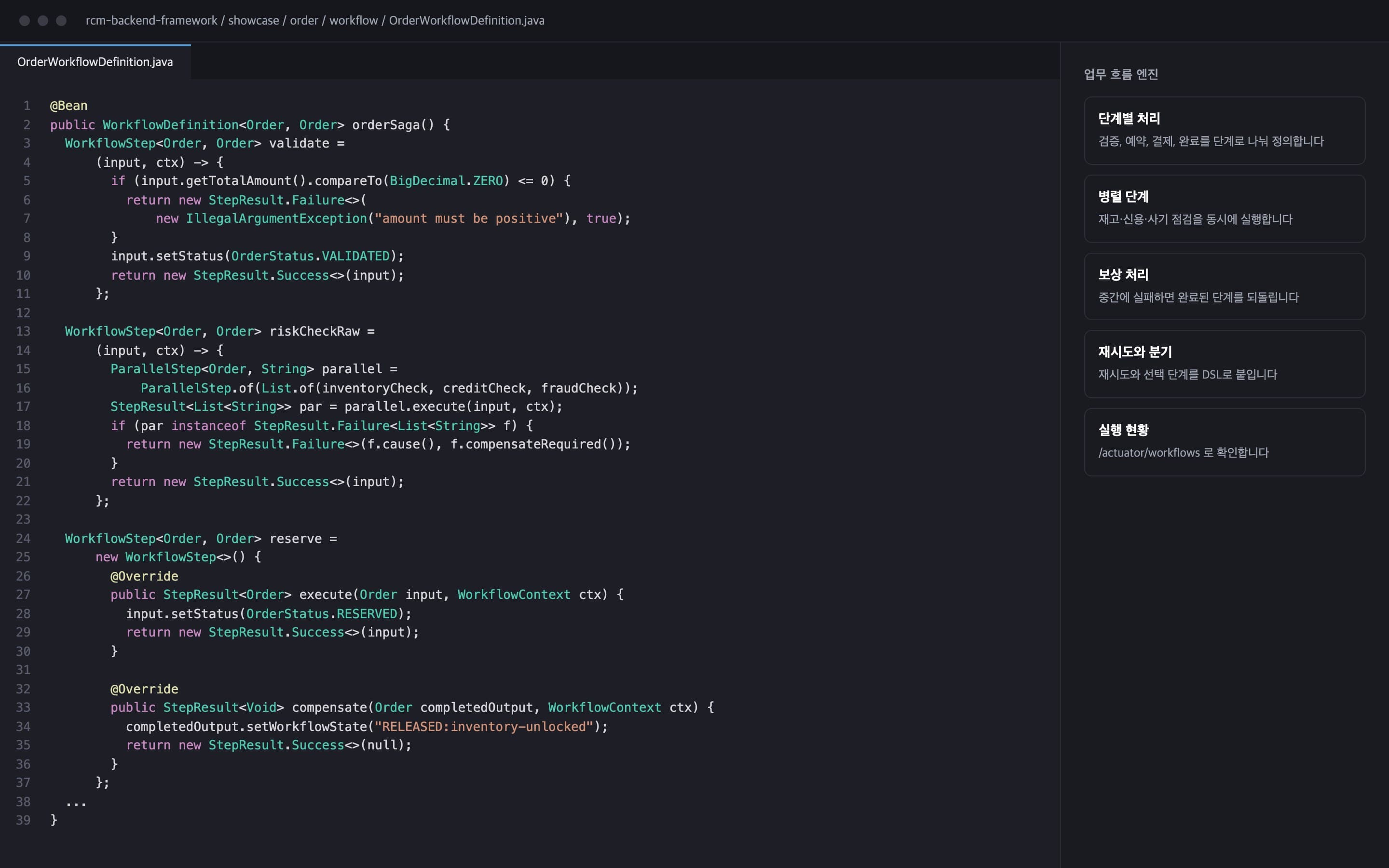Click OrderStatus.RESERVED on line 28
1389x868 pixels.
click(321, 614)
